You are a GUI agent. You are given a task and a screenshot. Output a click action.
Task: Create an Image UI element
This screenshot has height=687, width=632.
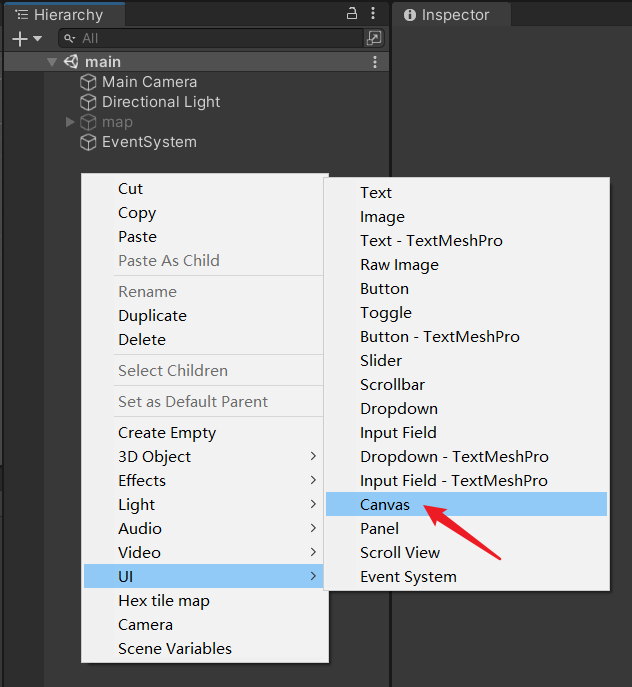(466, 217)
